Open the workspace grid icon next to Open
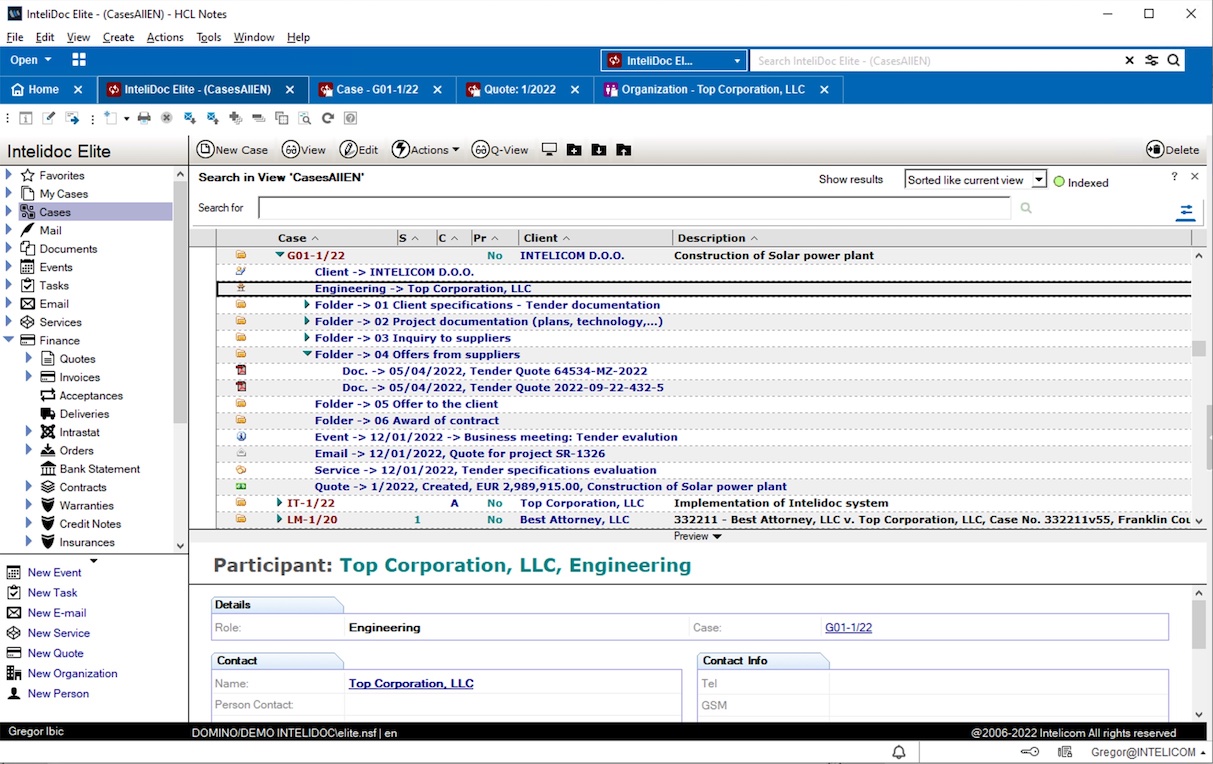This screenshot has width=1213, height=764. pyautogui.click(x=79, y=60)
